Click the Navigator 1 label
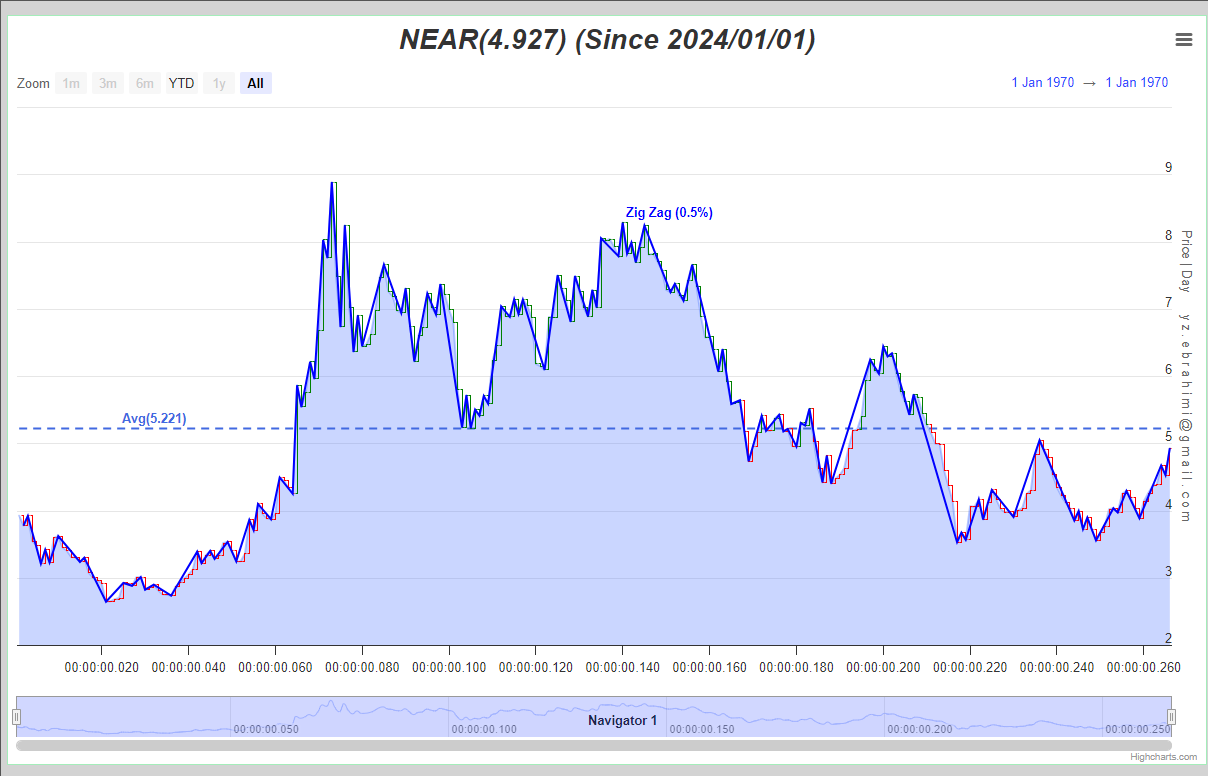This screenshot has width=1208, height=777. (622, 720)
